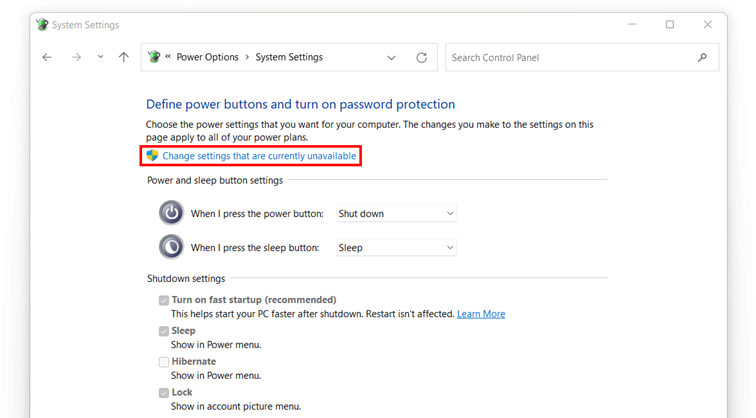The image size is (756, 418).
Task: Toggle Turn on fast startup checkbox
Action: 164,300
